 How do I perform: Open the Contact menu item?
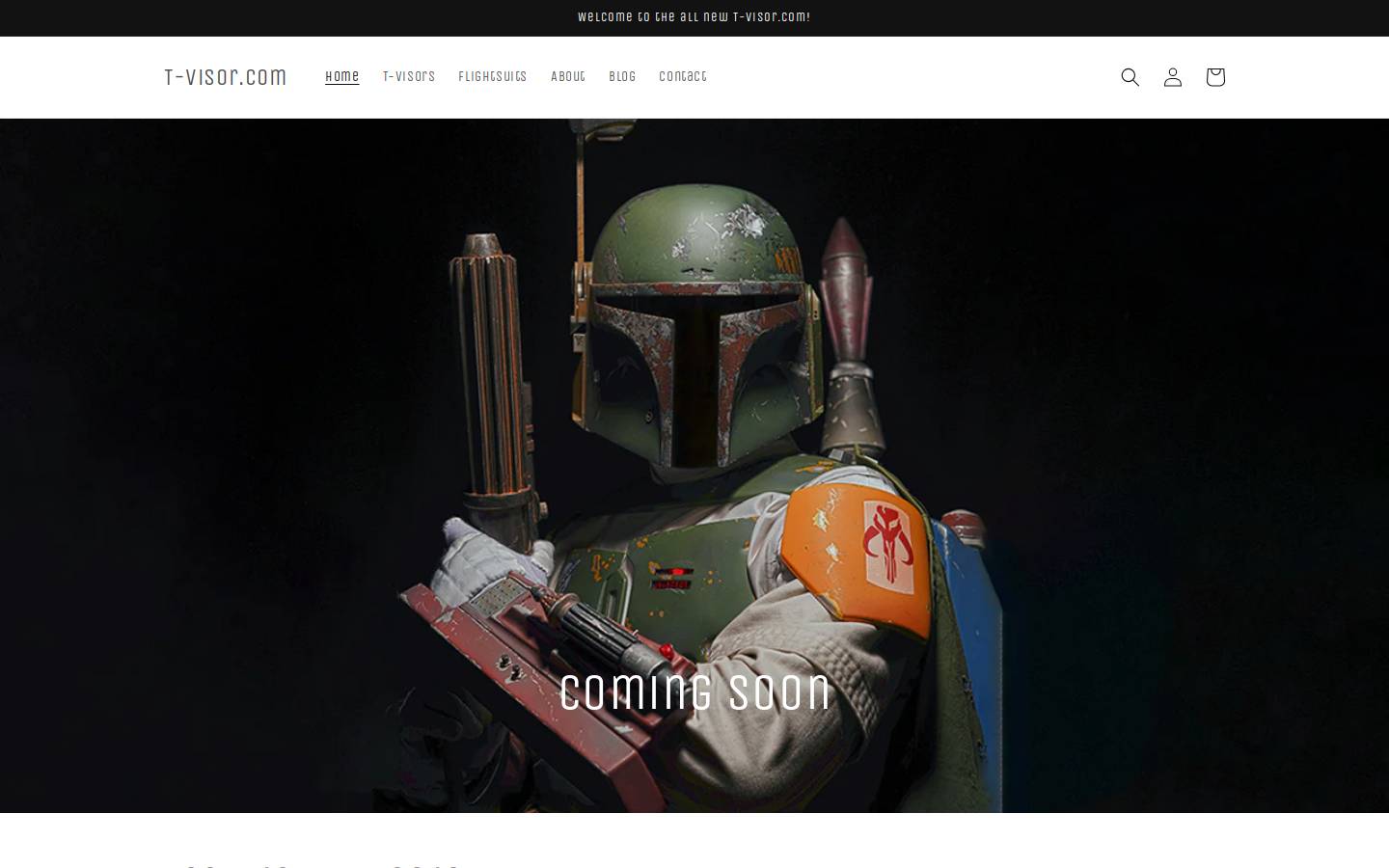pyautogui.click(x=683, y=77)
